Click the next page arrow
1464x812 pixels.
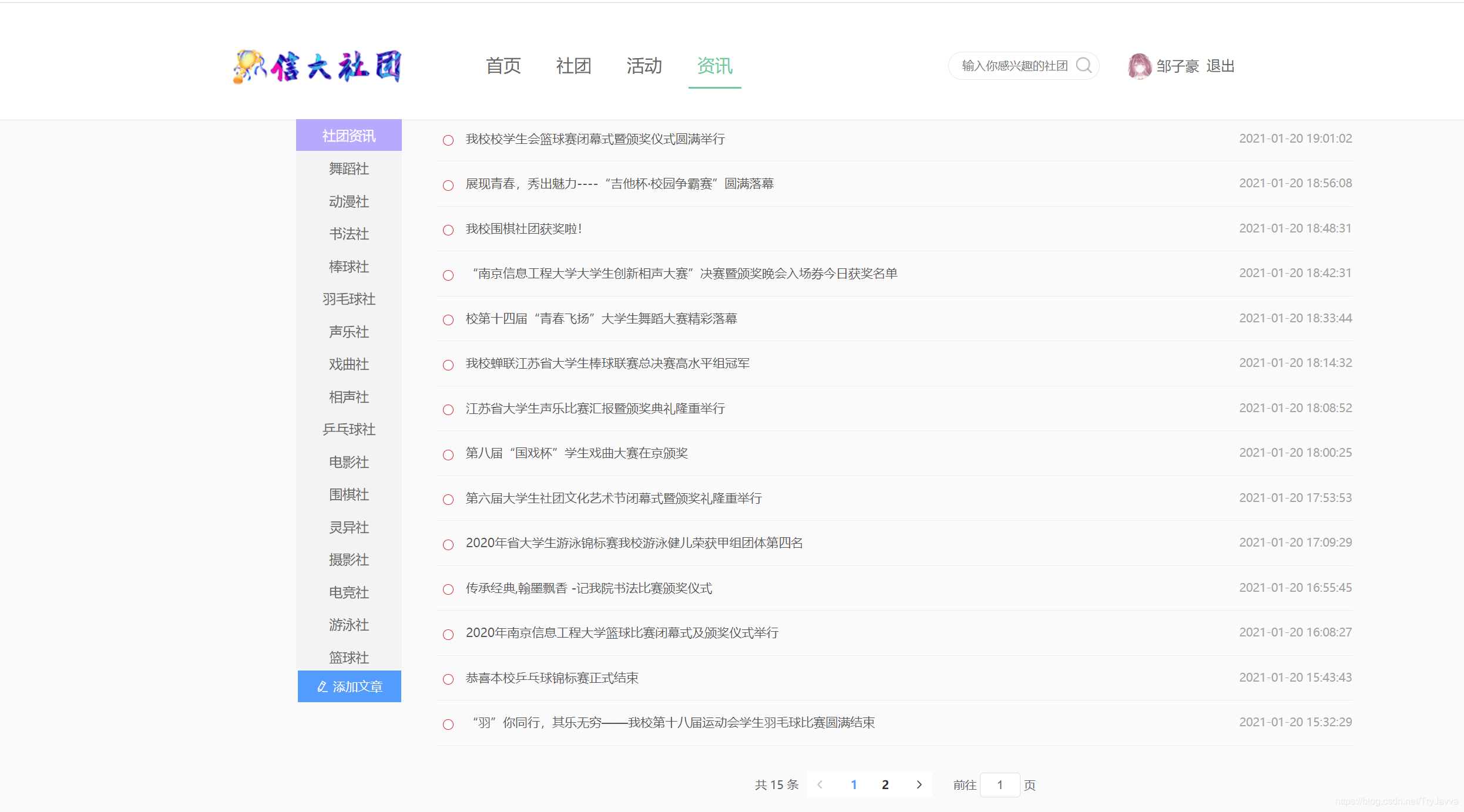919,784
